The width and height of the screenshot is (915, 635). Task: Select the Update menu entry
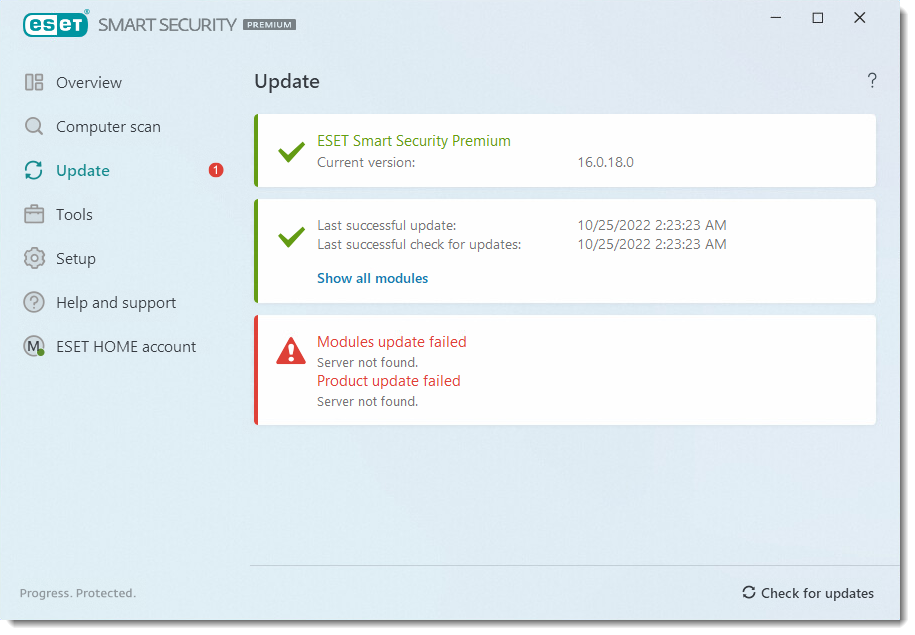(x=83, y=170)
